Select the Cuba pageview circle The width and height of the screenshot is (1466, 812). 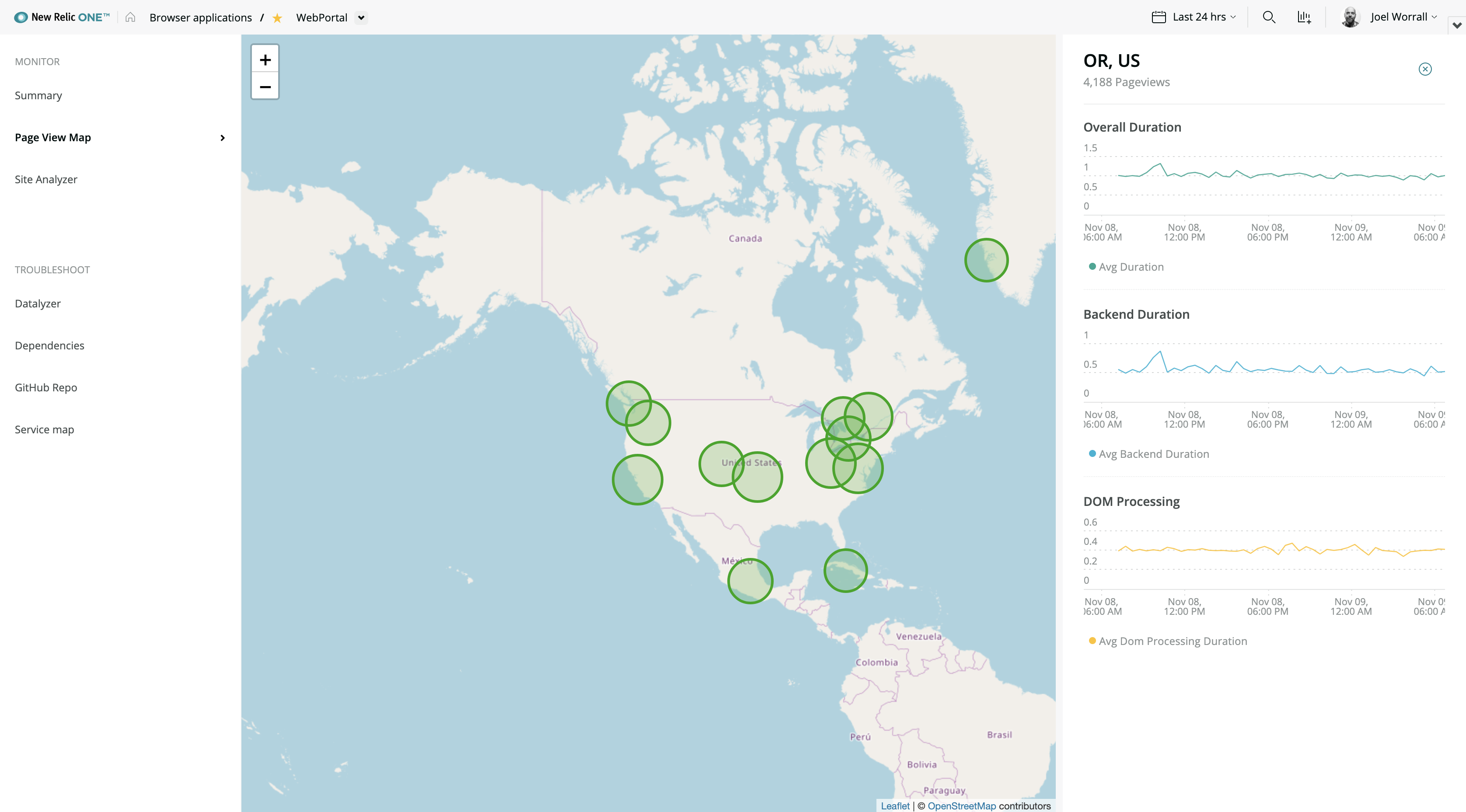846,571
